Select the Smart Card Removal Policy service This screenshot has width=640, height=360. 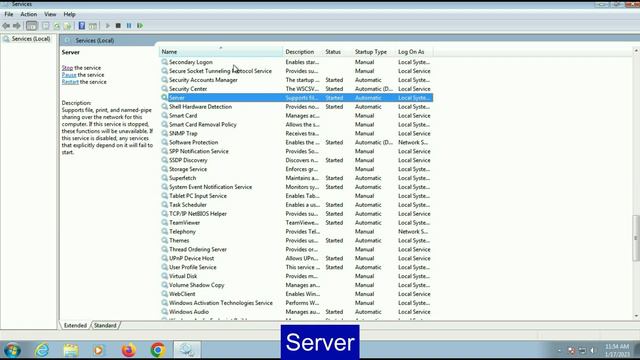[296, 124]
